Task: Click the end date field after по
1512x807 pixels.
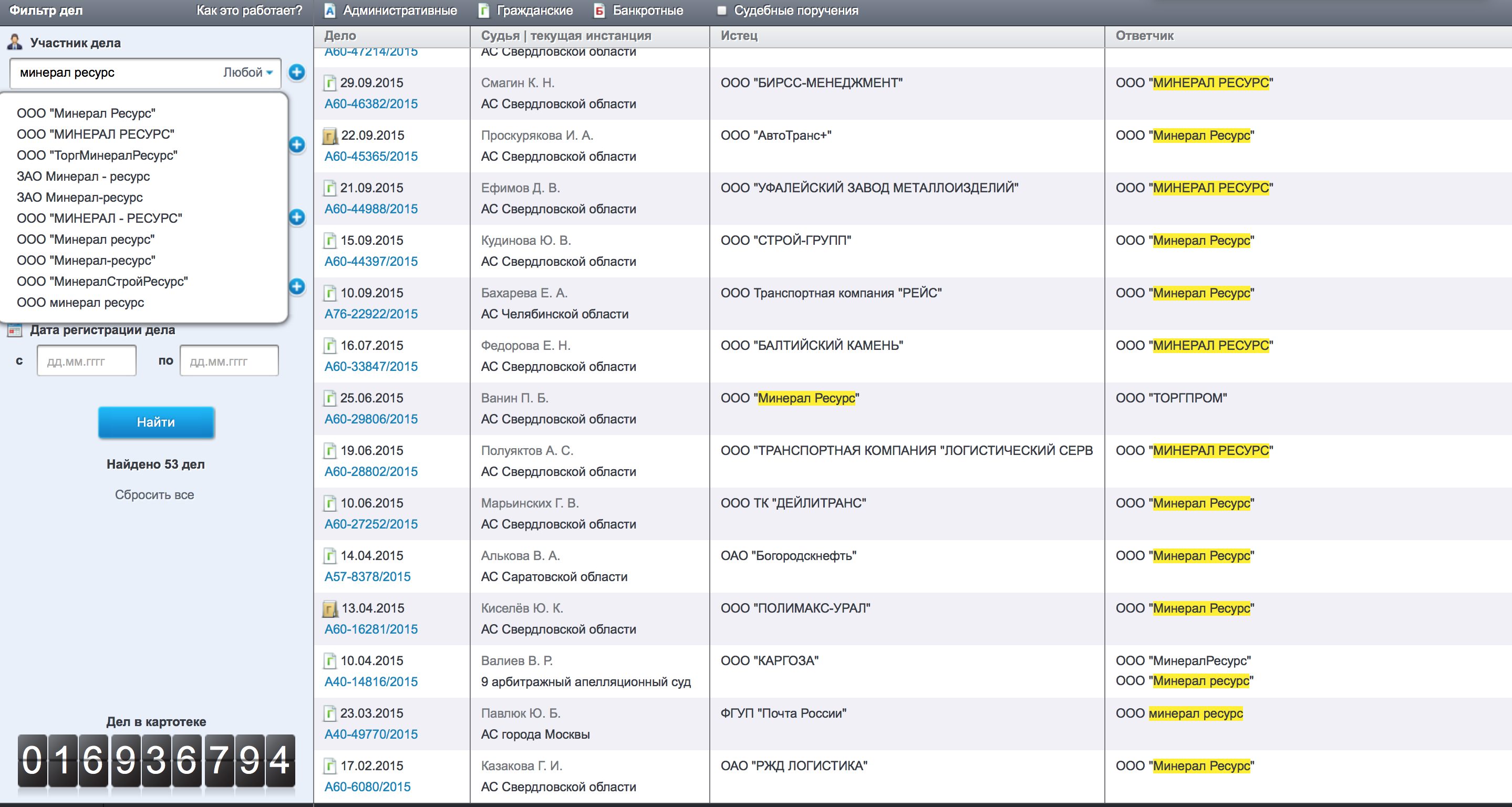Action: [229, 361]
